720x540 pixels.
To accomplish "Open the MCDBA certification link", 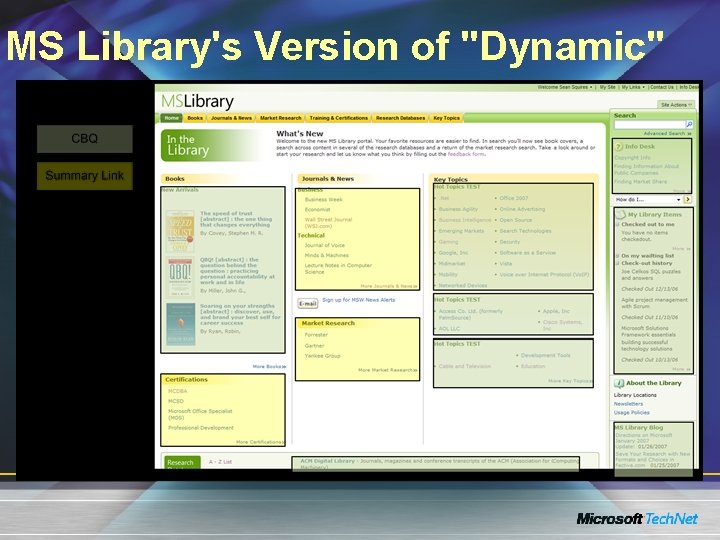I will (x=177, y=391).
